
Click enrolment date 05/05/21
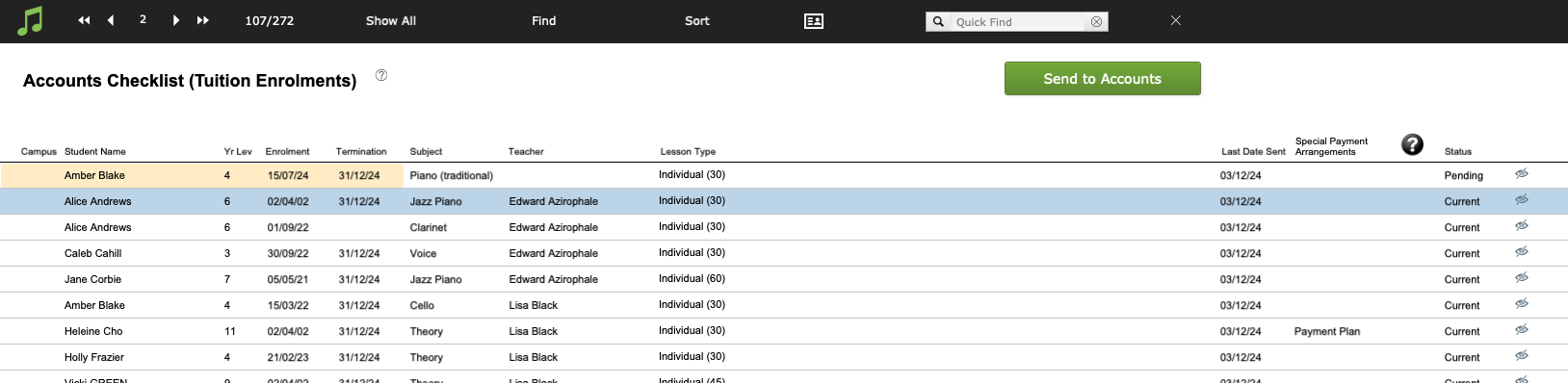(288, 279)
